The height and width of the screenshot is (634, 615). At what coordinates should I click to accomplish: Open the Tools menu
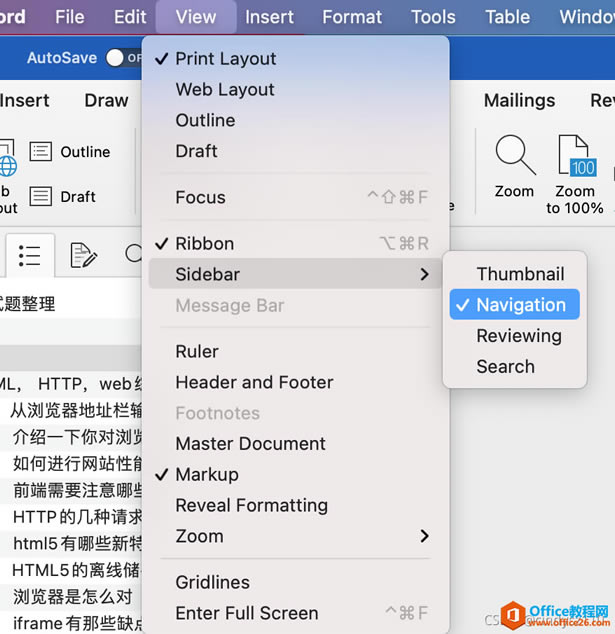433,17
